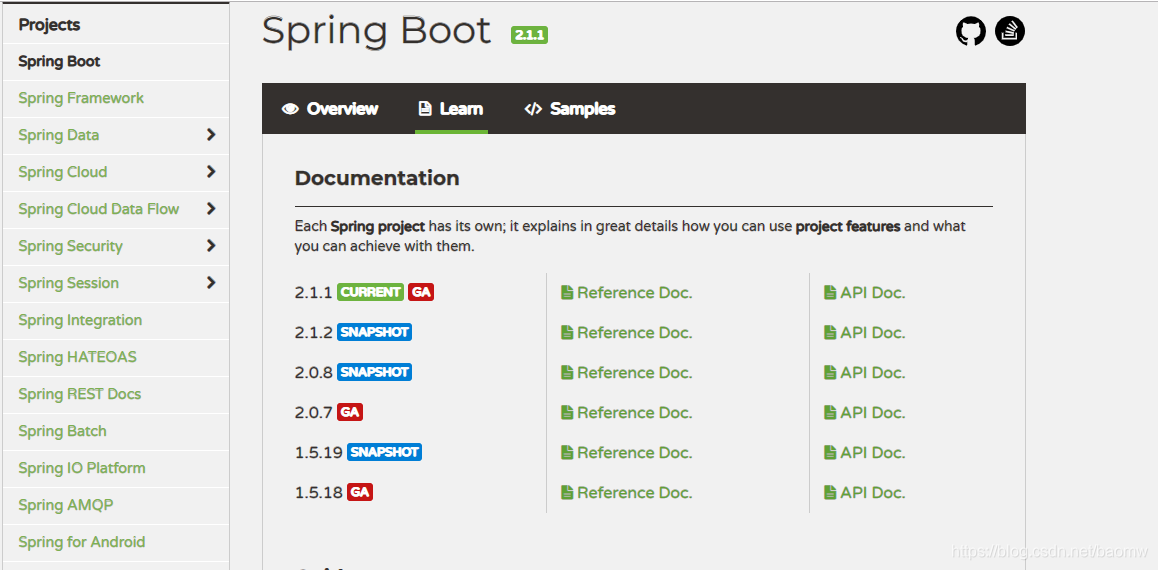Open API Doc. for 1.5.19 snapshot

point(864,452)
